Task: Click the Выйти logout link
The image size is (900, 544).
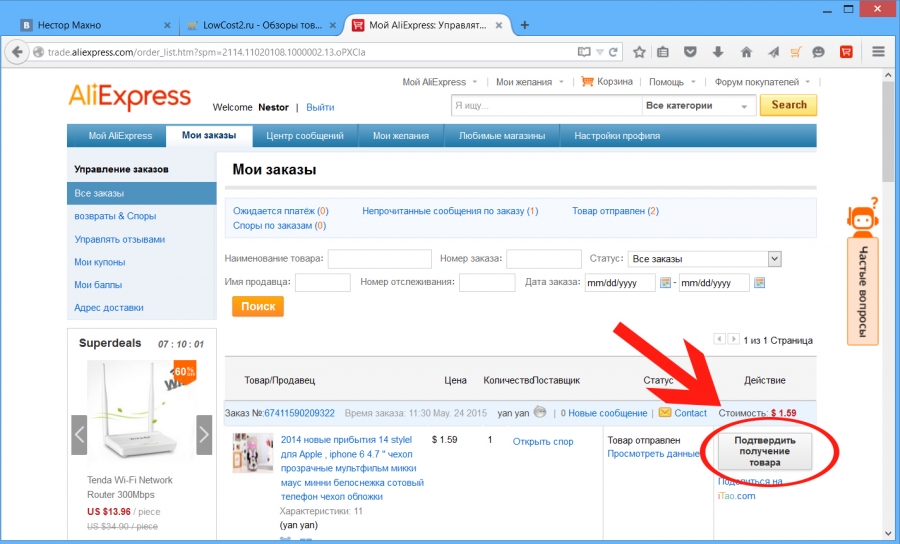Action: (x=320, y=107)
